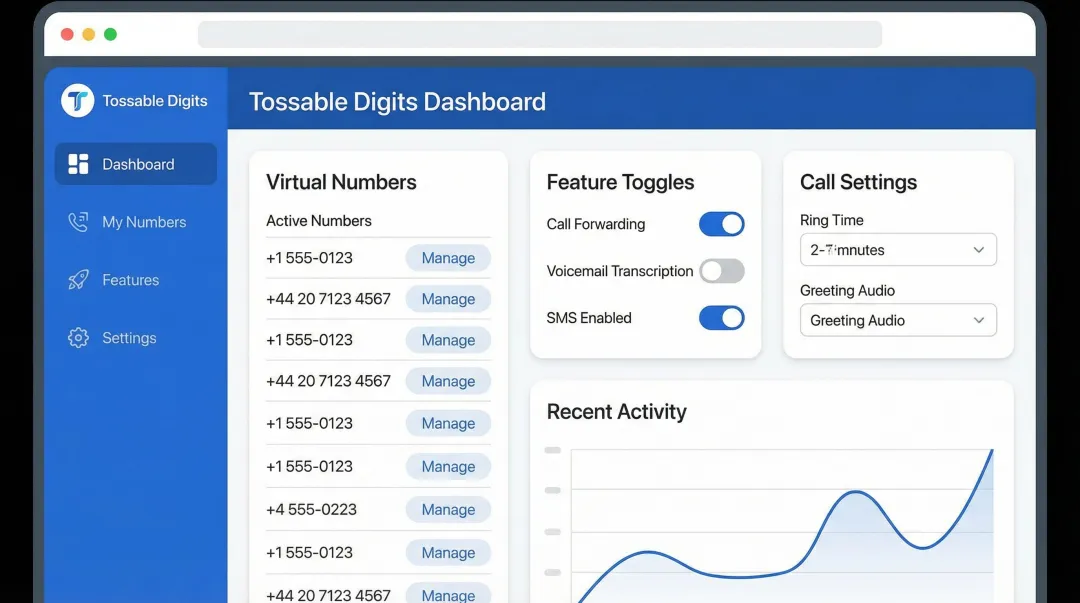The width and height of the screenshot is (1080, 603).
Task: Click the green traffic light window button
Action: [110, 33]
